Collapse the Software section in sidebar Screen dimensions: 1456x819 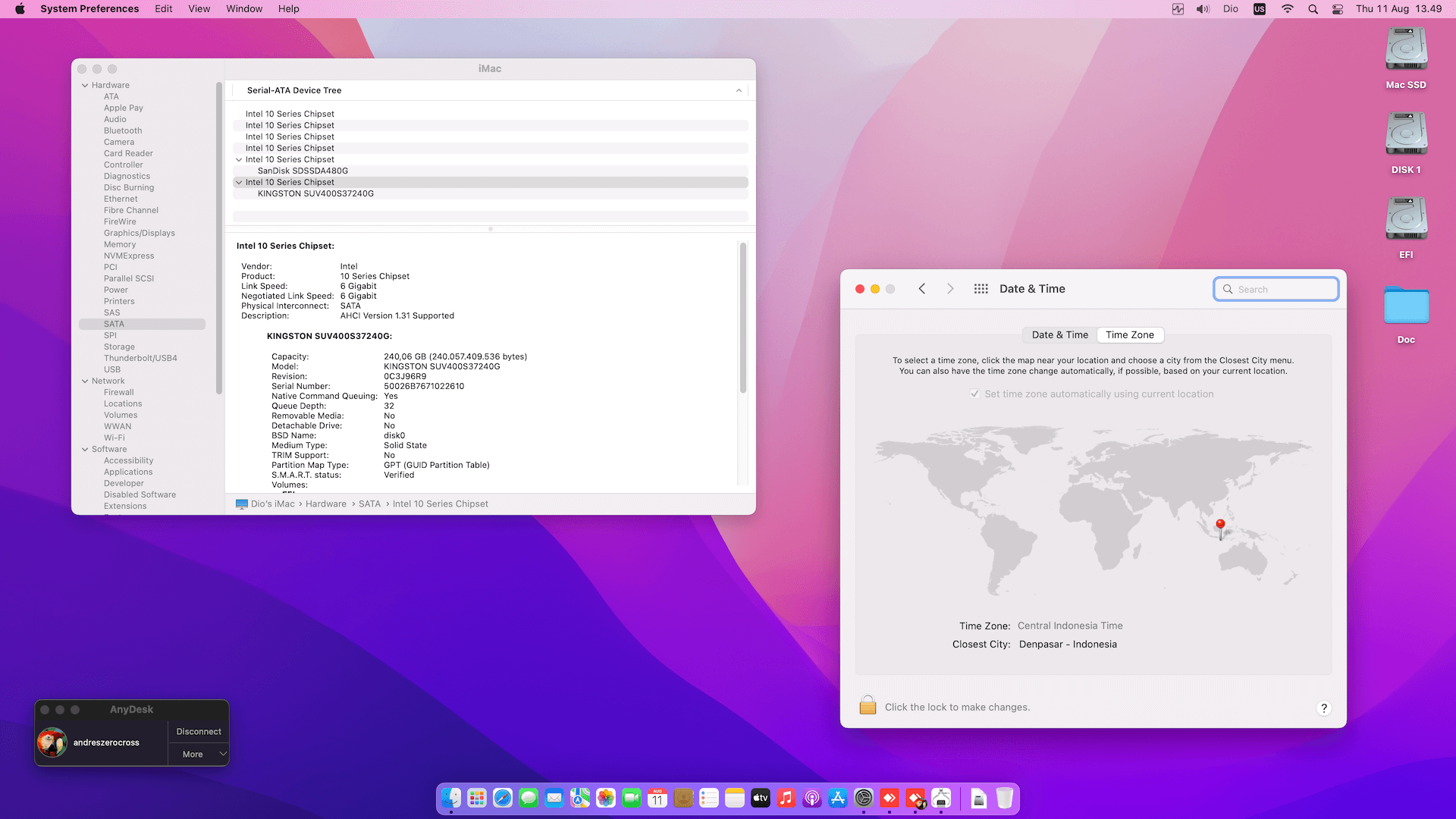pyautogui.click(x=85, y=449)
